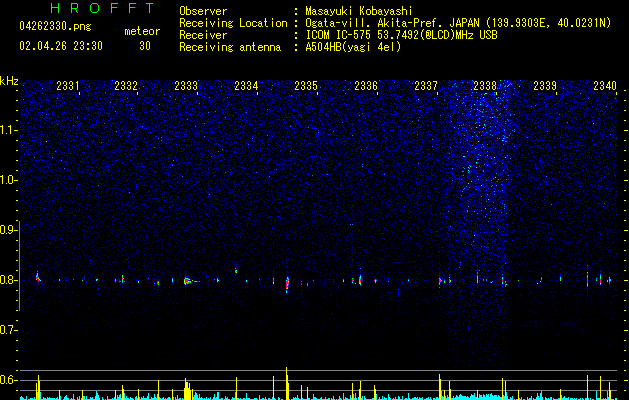Click the HROFFT title text

(103, 8)
